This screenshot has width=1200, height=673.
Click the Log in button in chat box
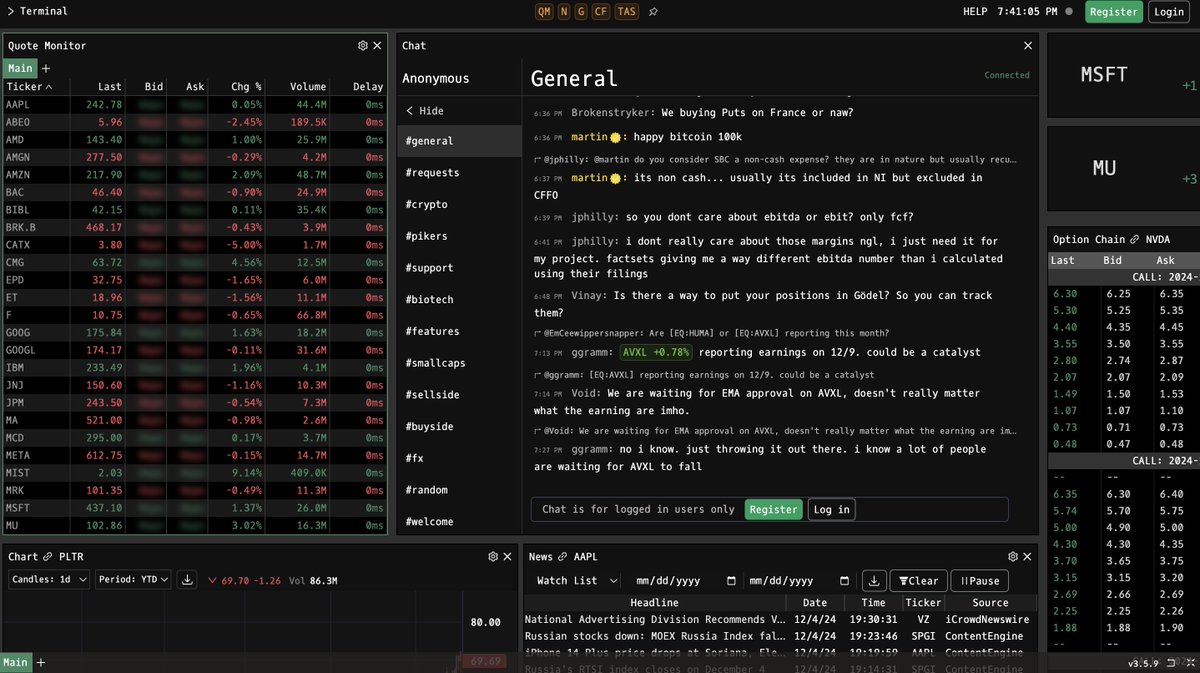coord(831,509)
